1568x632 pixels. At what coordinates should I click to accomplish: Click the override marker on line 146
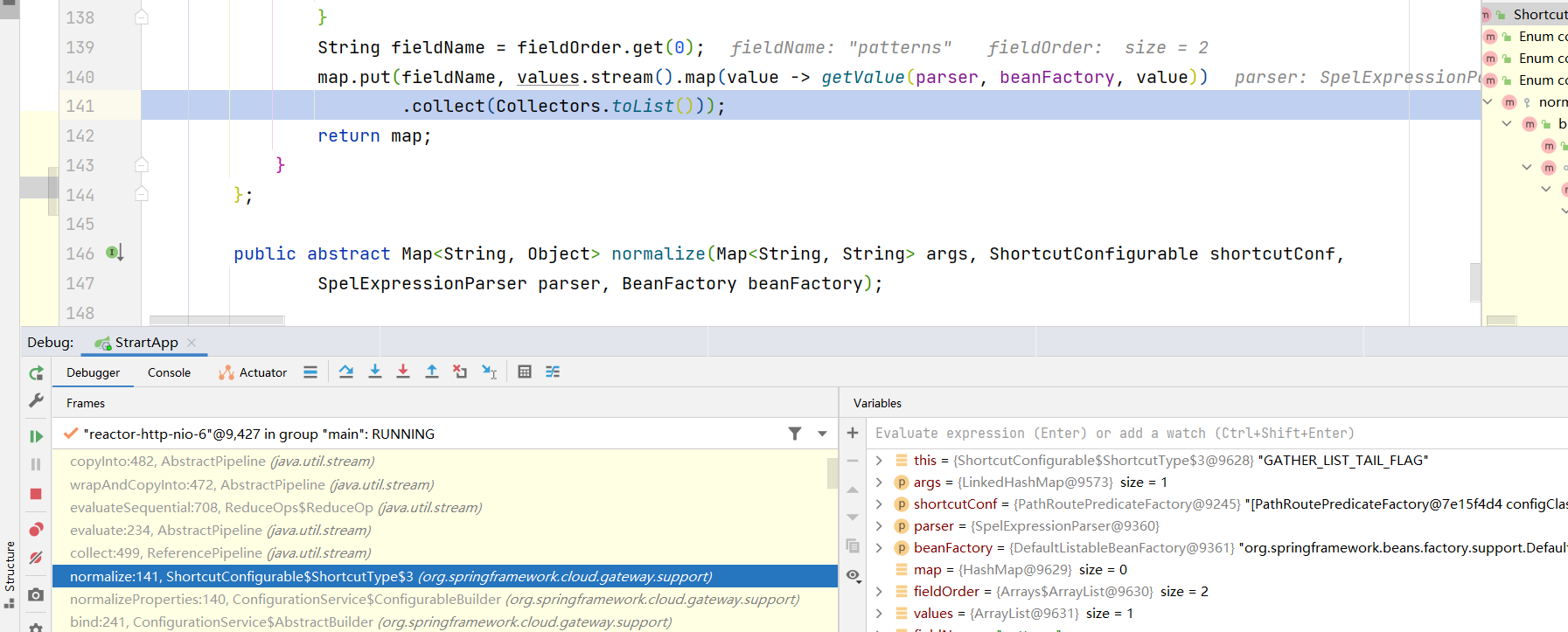click(x=115, y=253)
